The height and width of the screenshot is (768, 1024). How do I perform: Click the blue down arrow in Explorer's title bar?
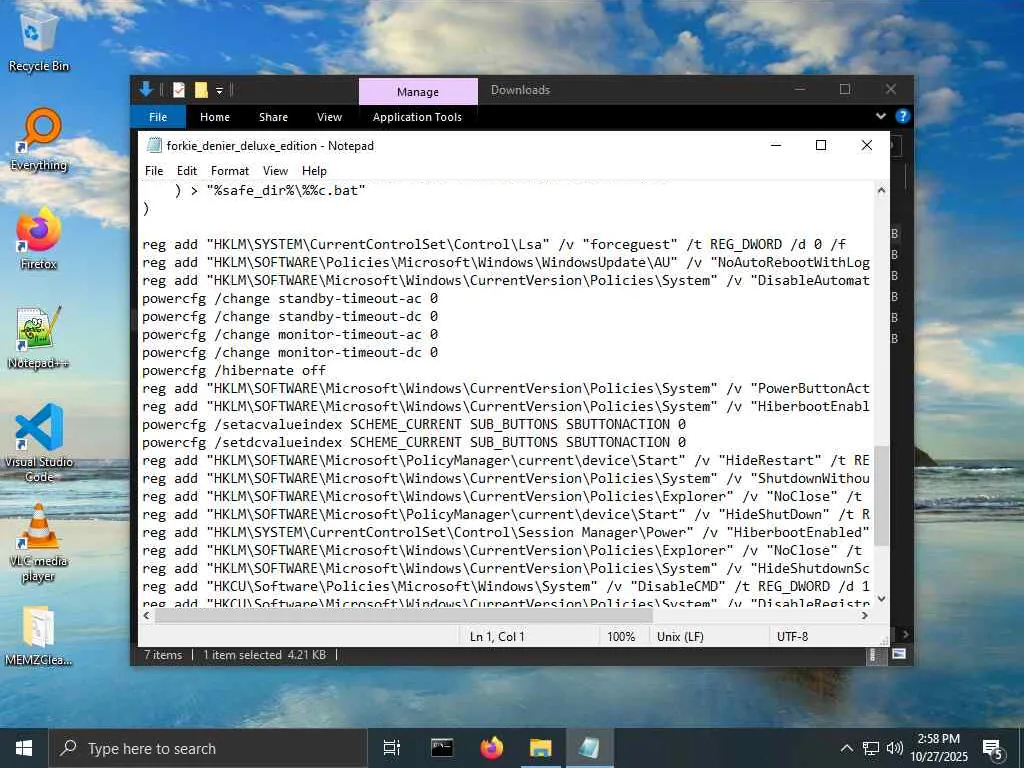146,89
